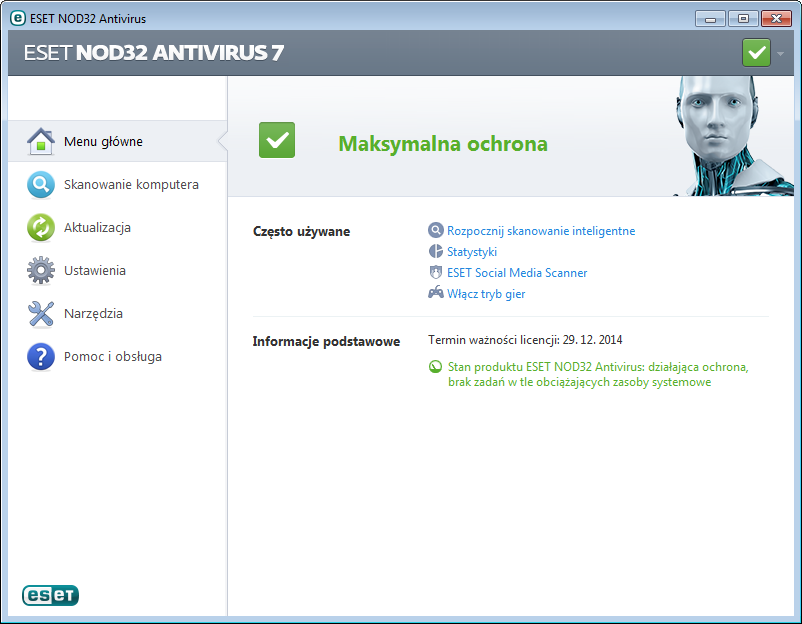The height and width of the screenshot is (624, 802).
Task: Click the gamepad icon beside Włącz tryb gier
Action: [x=436, y=293]
